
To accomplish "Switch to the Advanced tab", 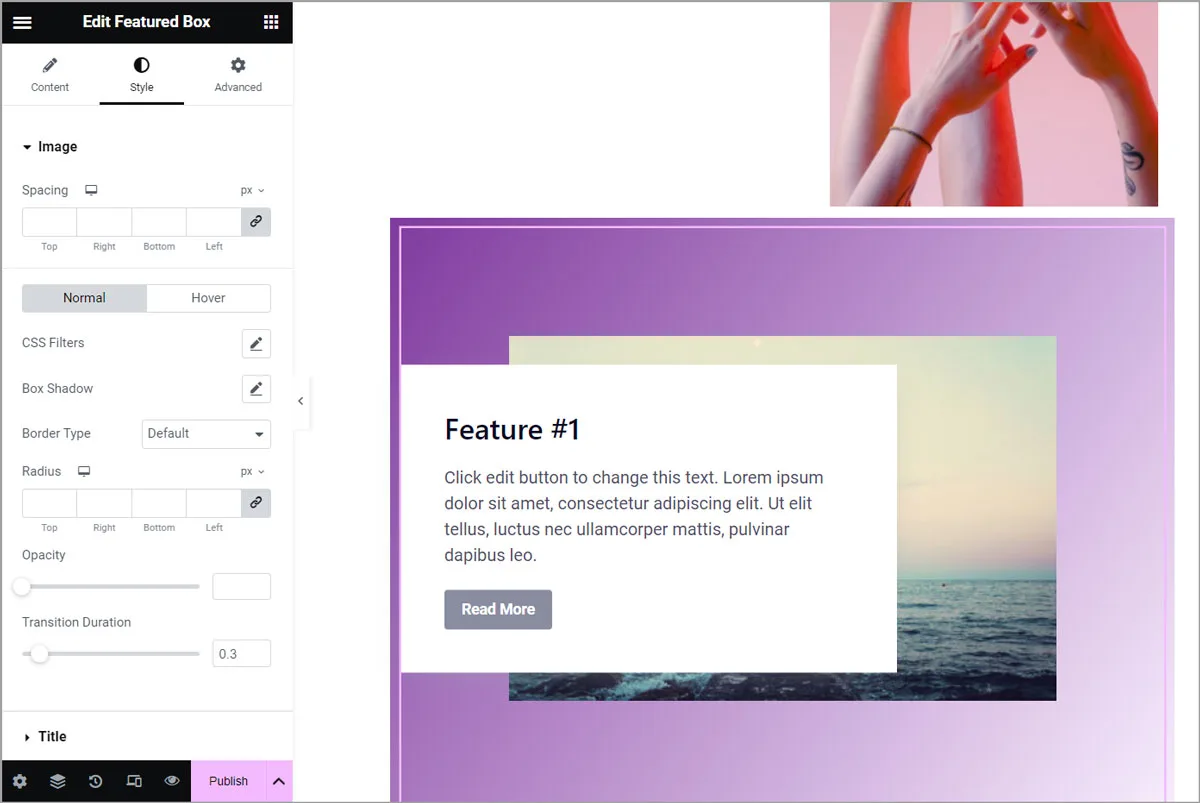I will 238,75.
